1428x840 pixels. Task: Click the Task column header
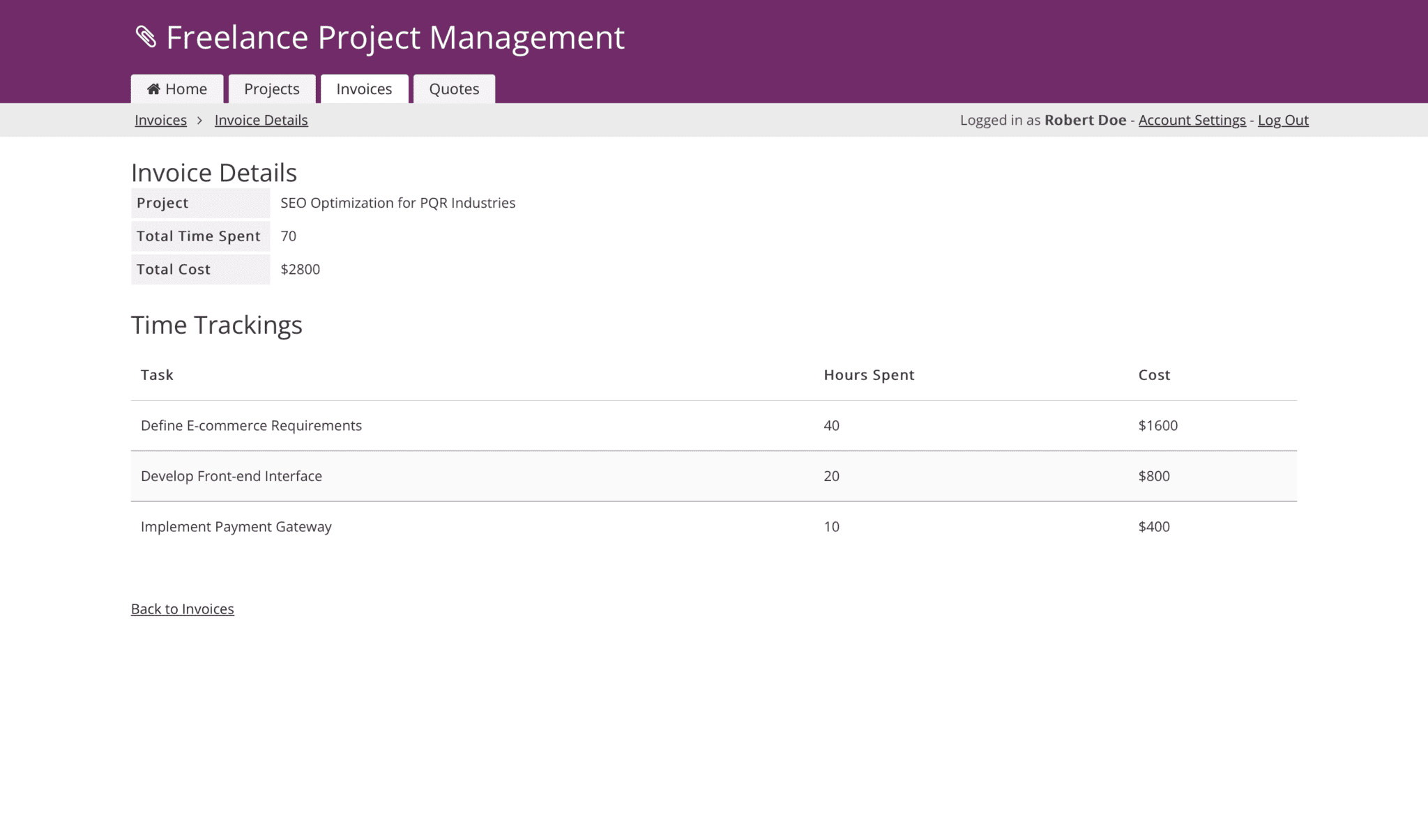156,374
